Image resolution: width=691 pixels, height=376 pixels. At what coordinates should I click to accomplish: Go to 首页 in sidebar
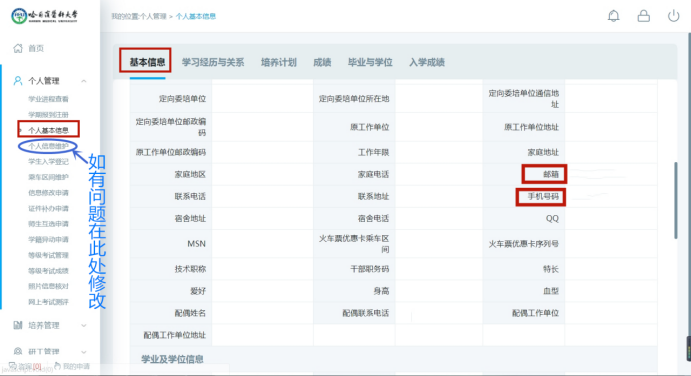click(x=36, y=48)
